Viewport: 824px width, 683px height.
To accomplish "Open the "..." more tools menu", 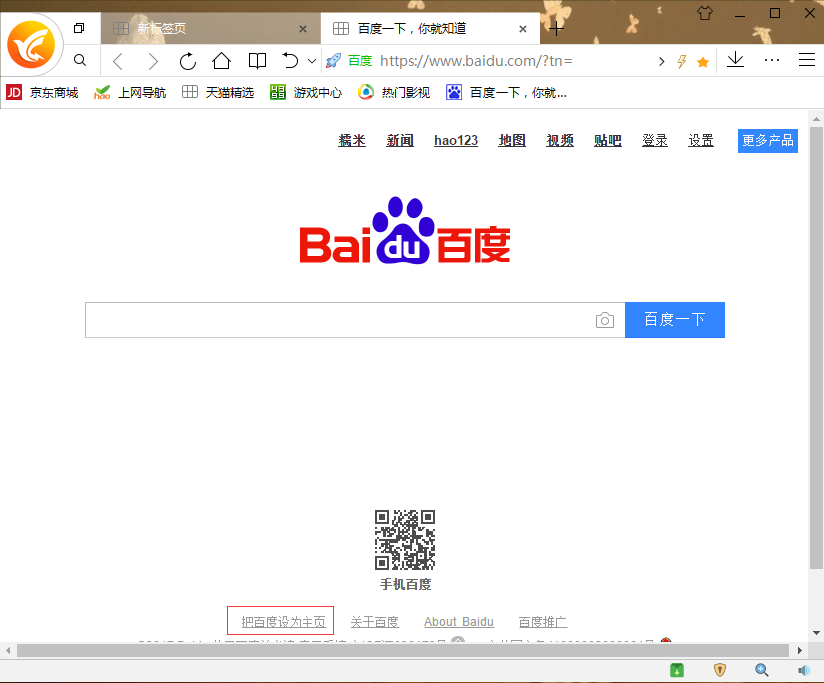I will pyautogui.click(x=771, y=60).
